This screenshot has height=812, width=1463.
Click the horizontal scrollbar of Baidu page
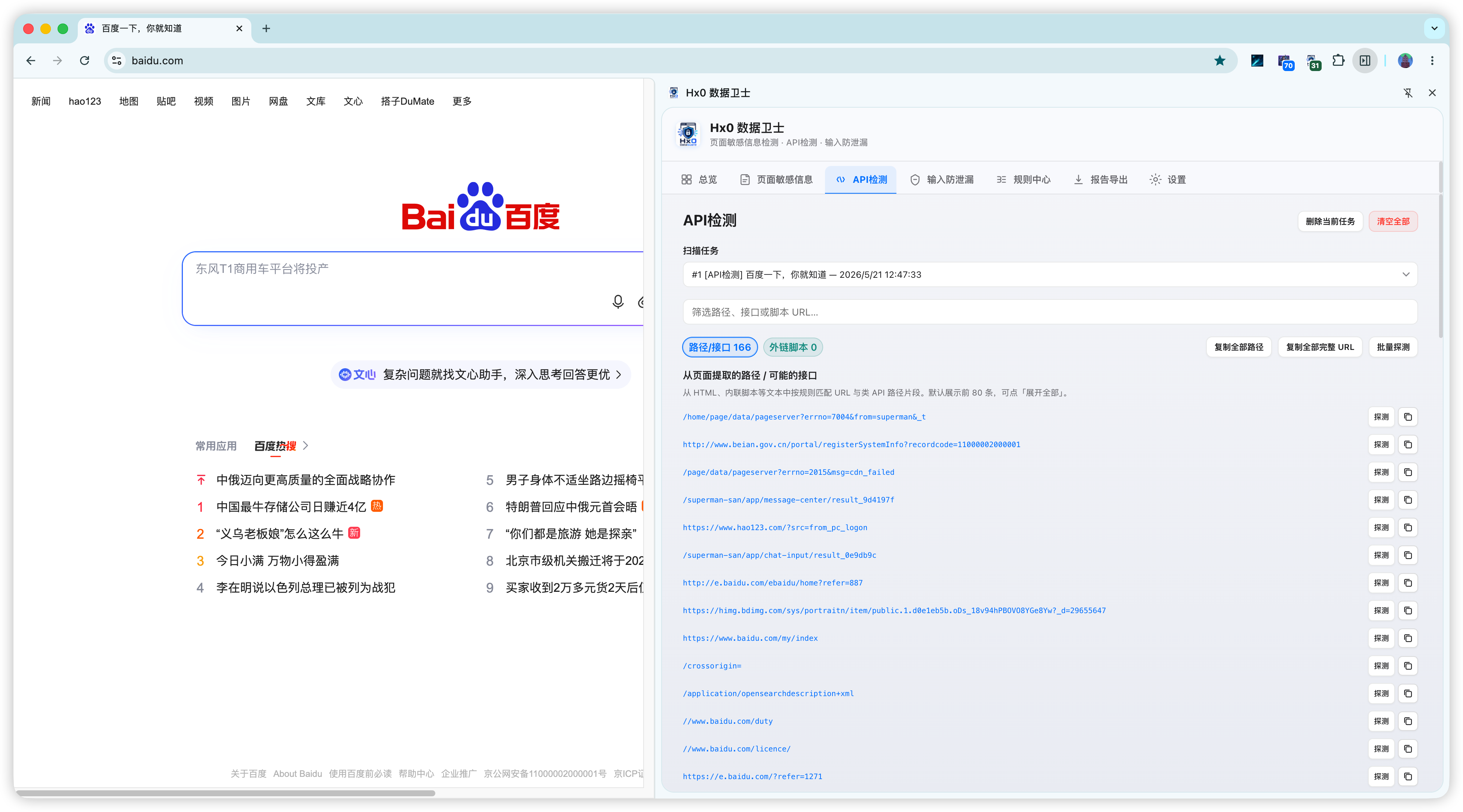coord(226,793)
